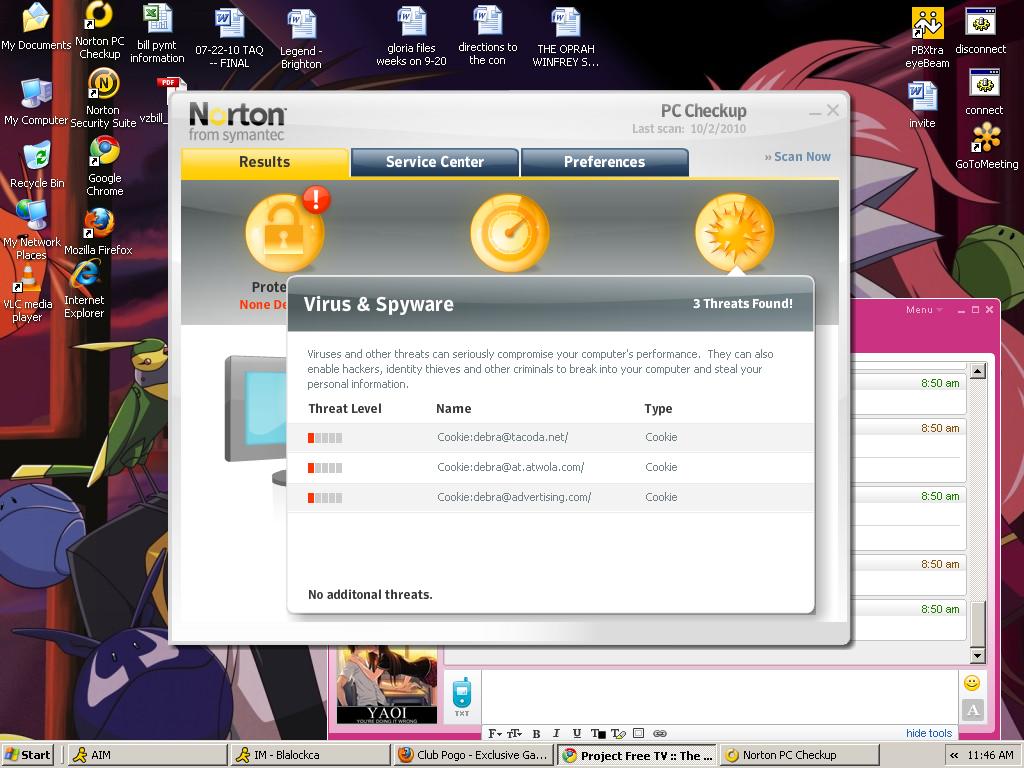1024x768 pixels.
Task: Click the Start button
Action: (x=28, y=755)
